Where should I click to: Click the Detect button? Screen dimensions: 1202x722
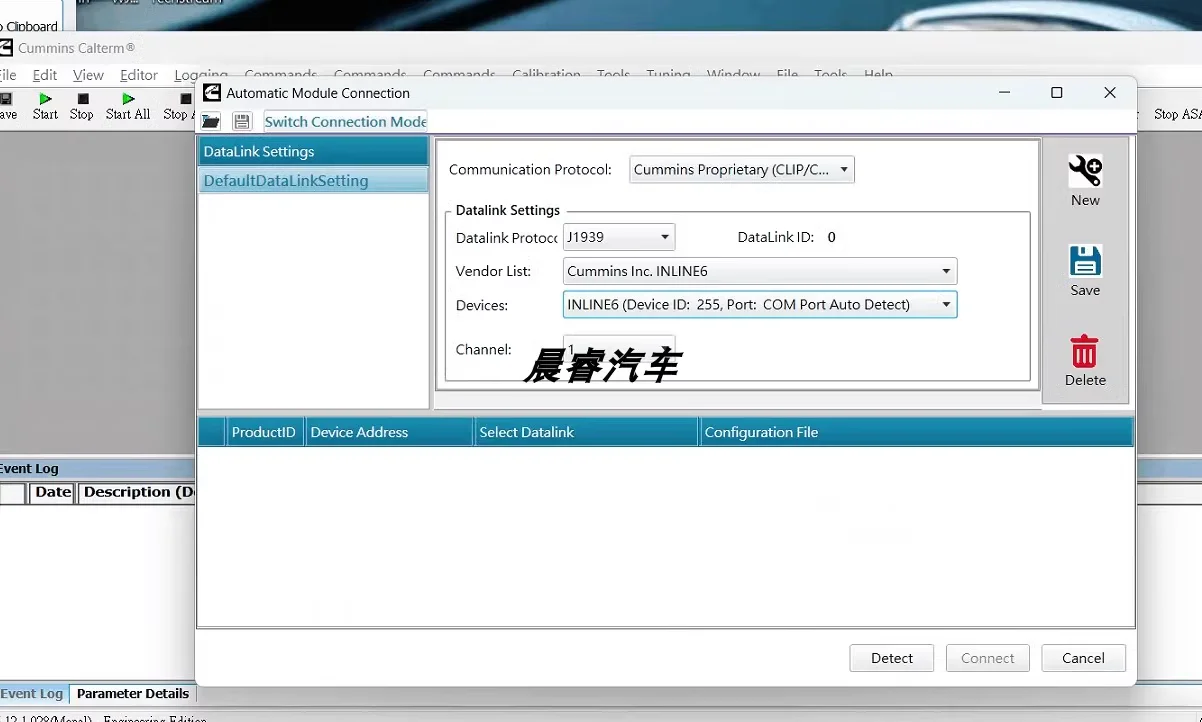coord(891,658)
